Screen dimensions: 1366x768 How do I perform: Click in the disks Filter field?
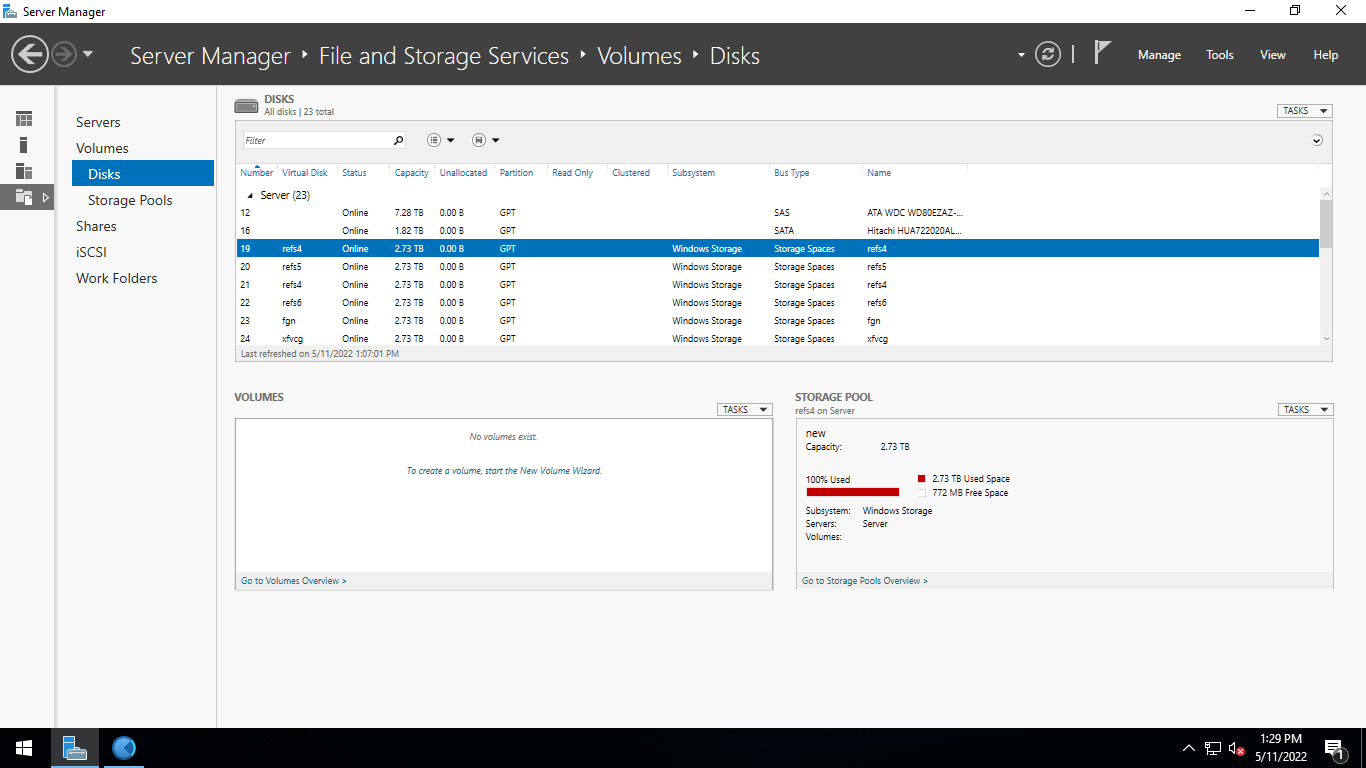tap(316, 141)
